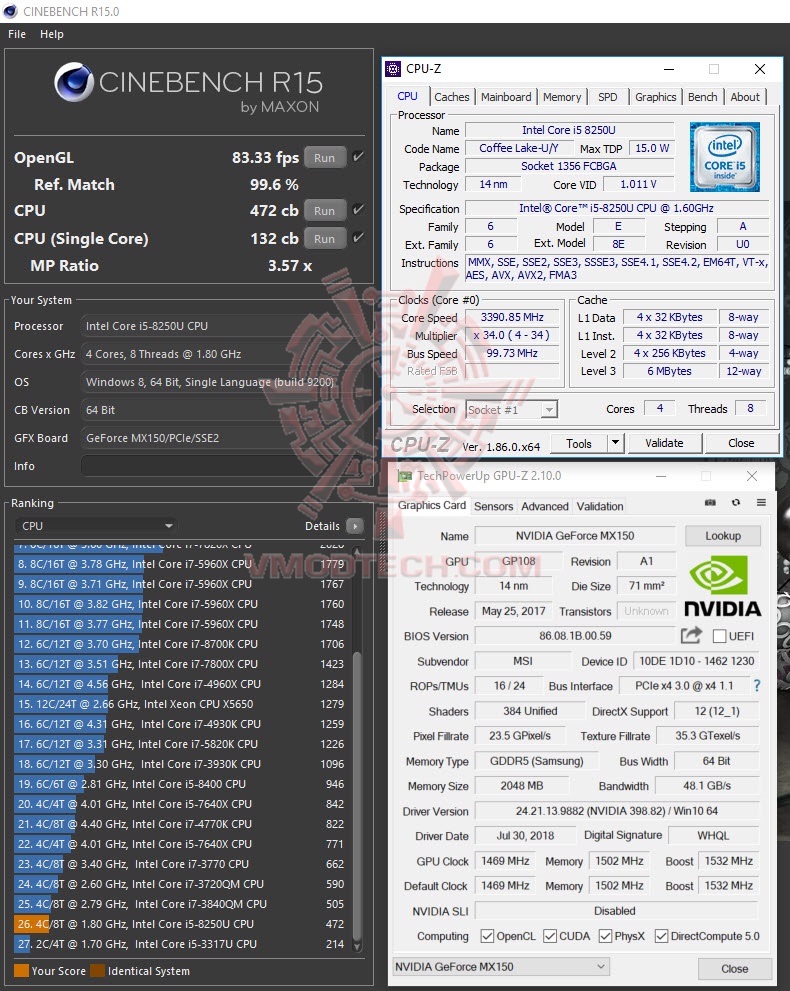The height and width of the screenshot is (991, 790).
Task: Switch to the CPU-Z About tab
Action: 745,97
